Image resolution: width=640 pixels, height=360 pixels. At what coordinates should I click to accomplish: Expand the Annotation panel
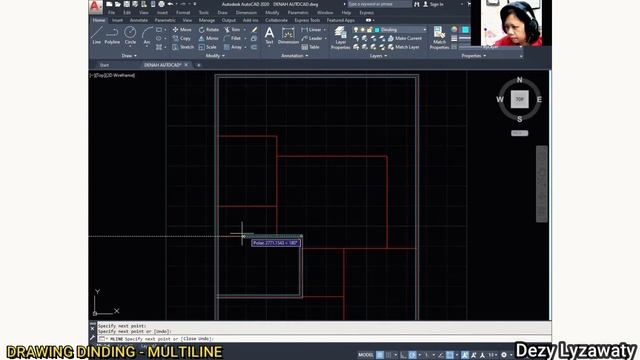pos(294,56)
